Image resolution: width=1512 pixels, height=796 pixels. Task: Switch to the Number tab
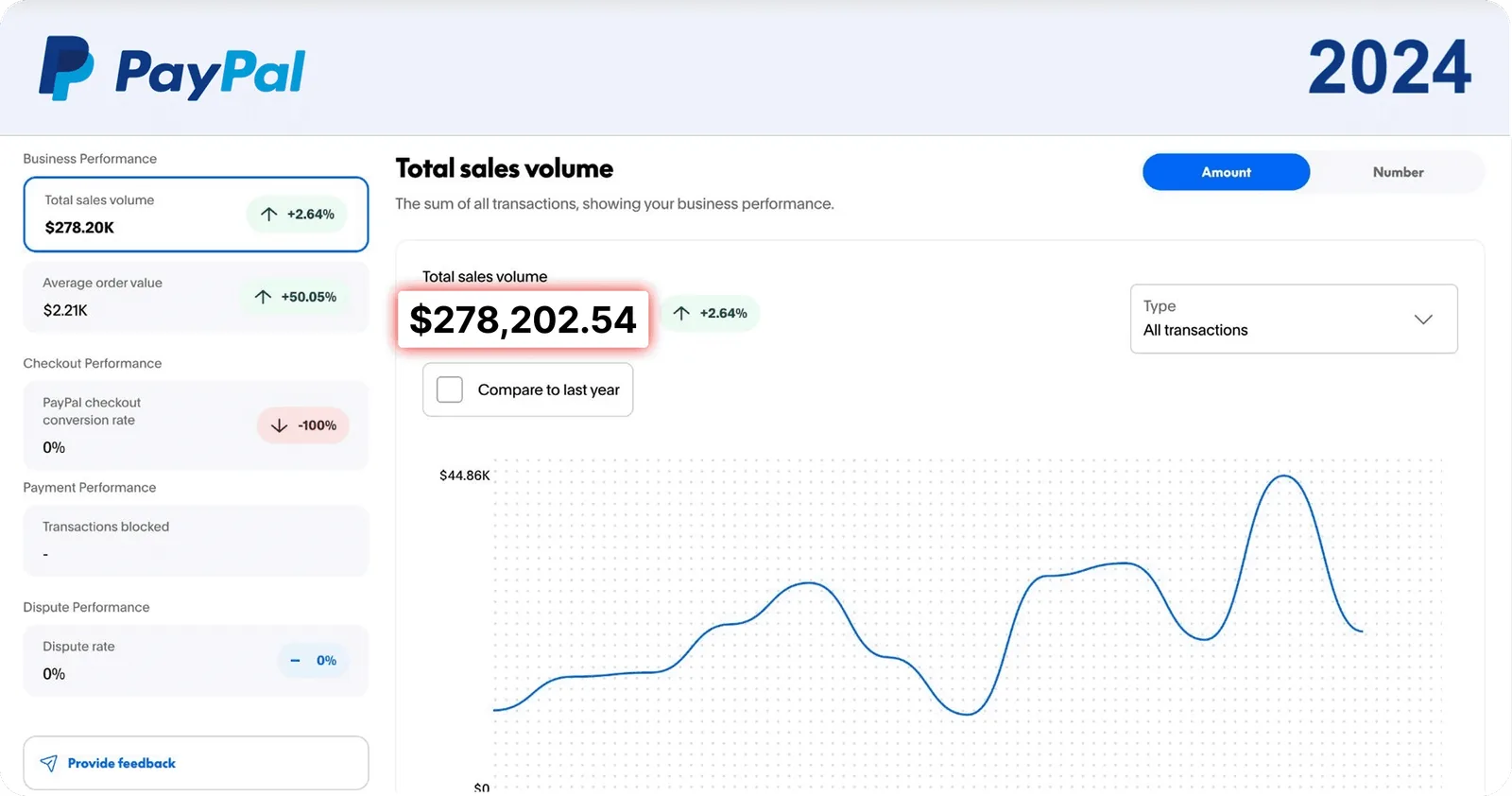1398,172
